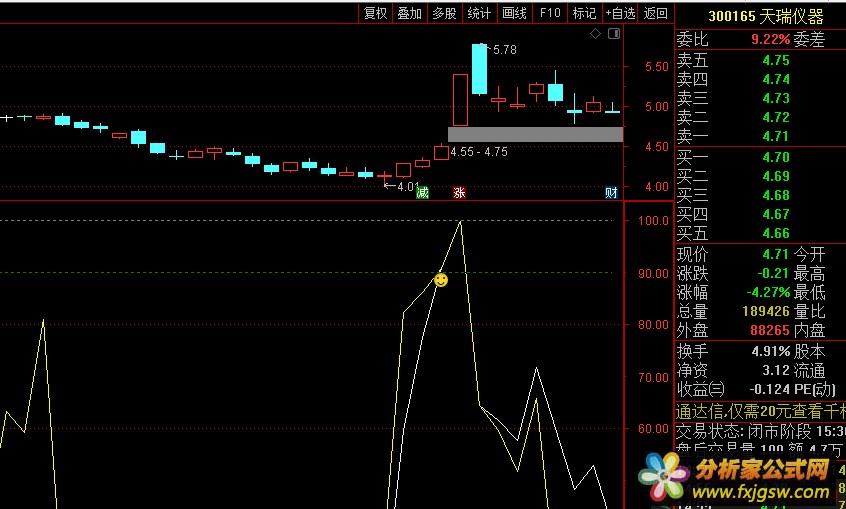The height and width of the screenshot is (509, 846).
Task: Open the 标记 mark tool
Action: [x=584, y=13]
